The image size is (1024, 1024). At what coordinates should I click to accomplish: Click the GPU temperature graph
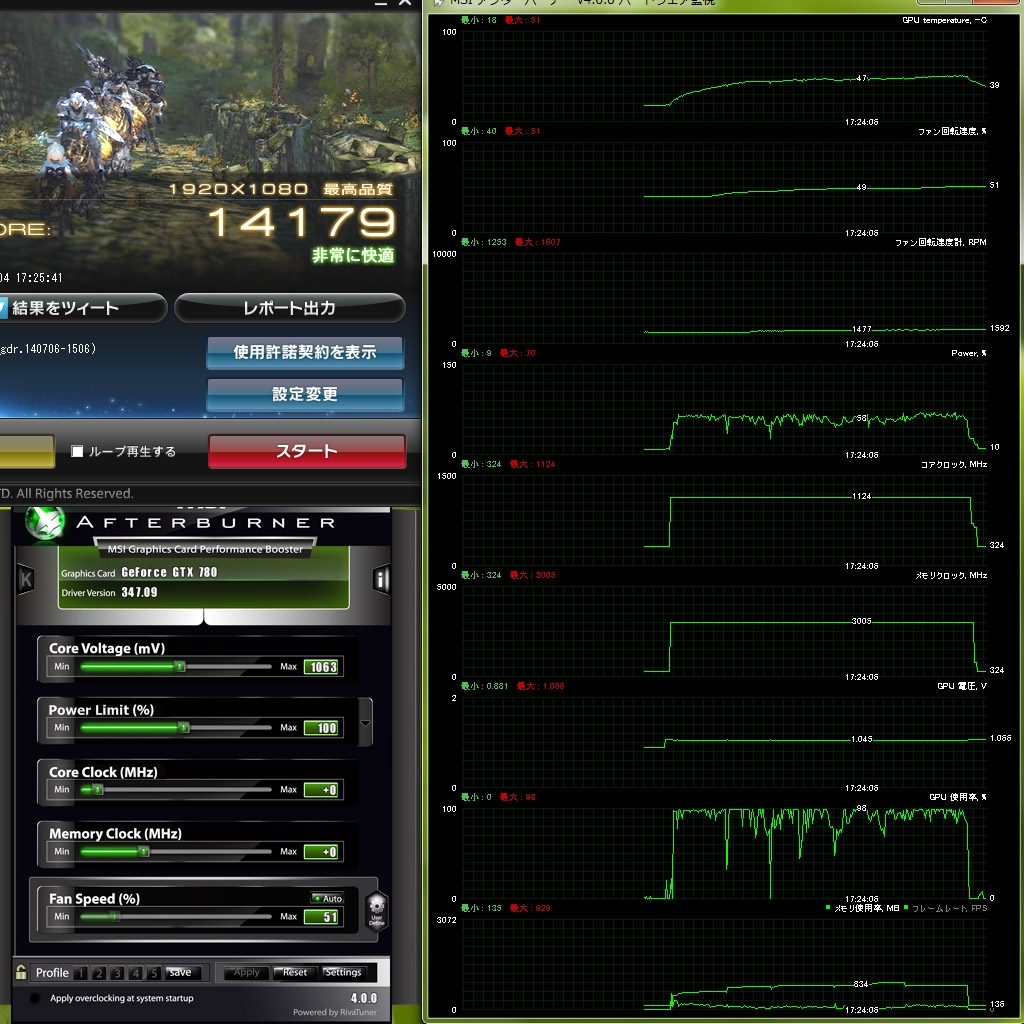coord(724,76)
